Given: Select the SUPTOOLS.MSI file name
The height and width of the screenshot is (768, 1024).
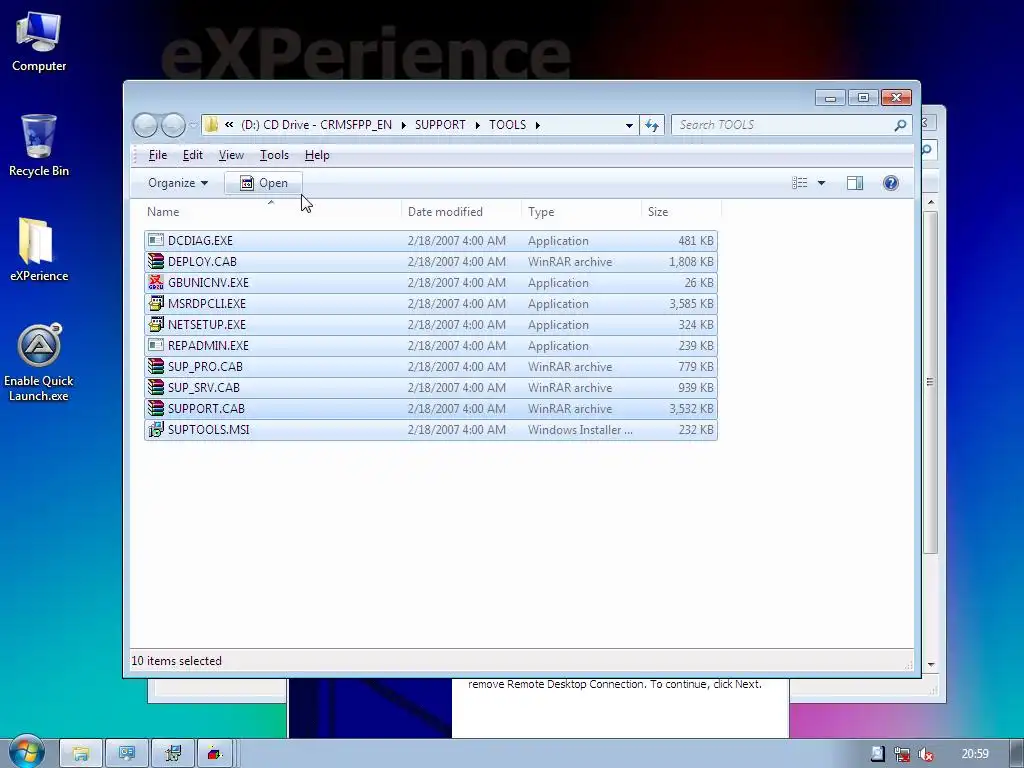Looking at the screenshot, I should pyautogui.click(x=208, y=429).
